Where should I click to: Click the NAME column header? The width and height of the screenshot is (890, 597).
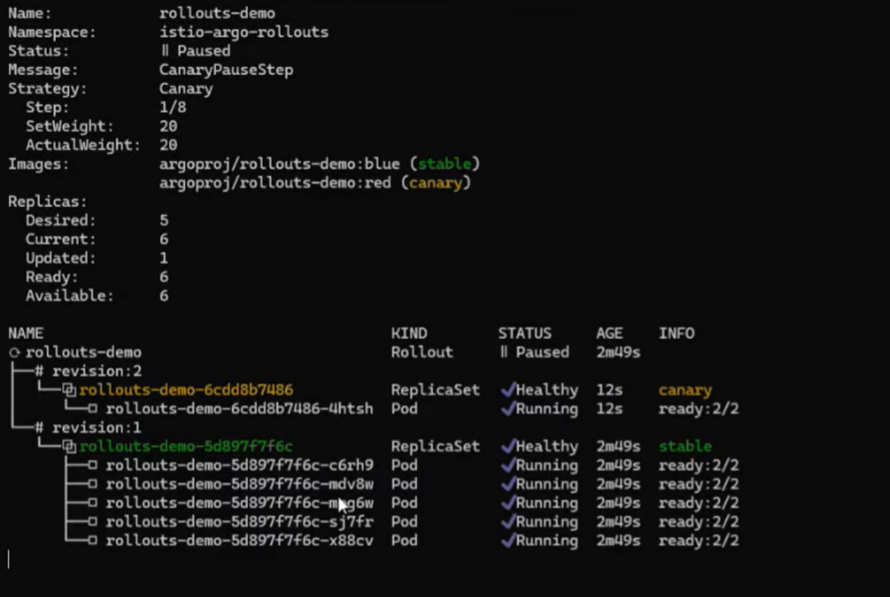point(26,333)
